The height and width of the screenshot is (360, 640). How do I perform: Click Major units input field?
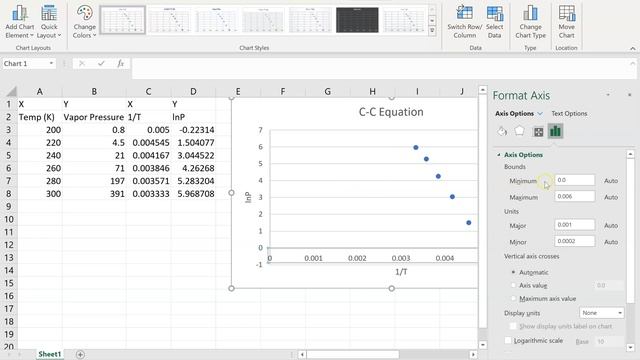click(574, 225)
